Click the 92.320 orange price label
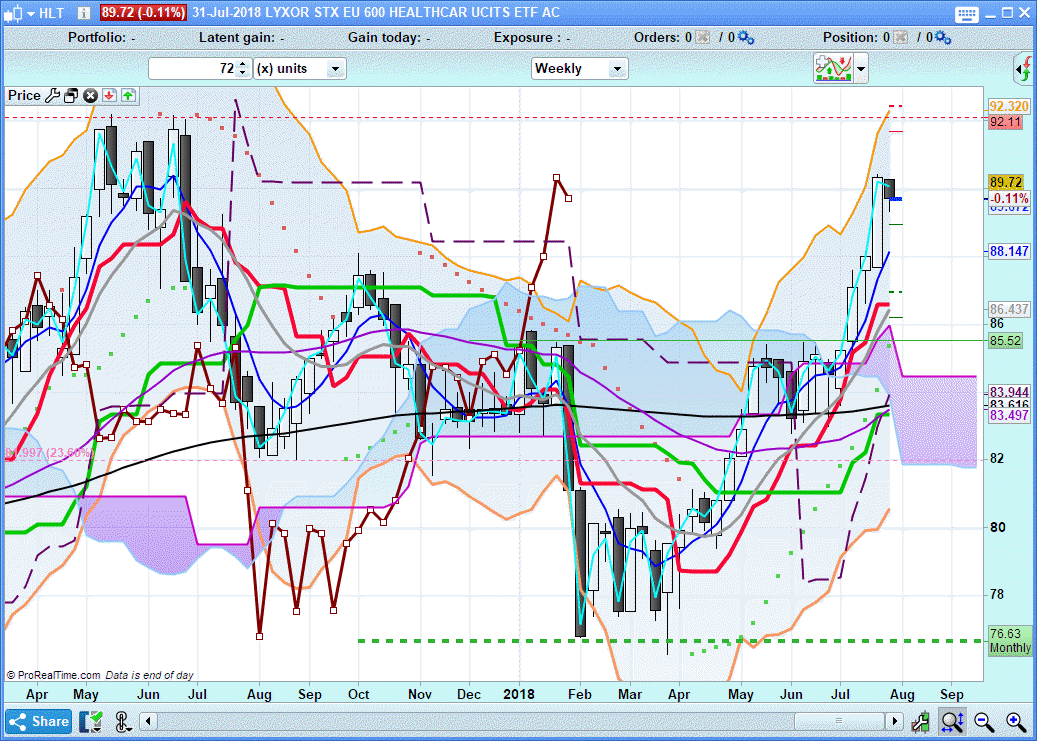The width and height of the screenshot is (1037, 741). click(1009, 106)
